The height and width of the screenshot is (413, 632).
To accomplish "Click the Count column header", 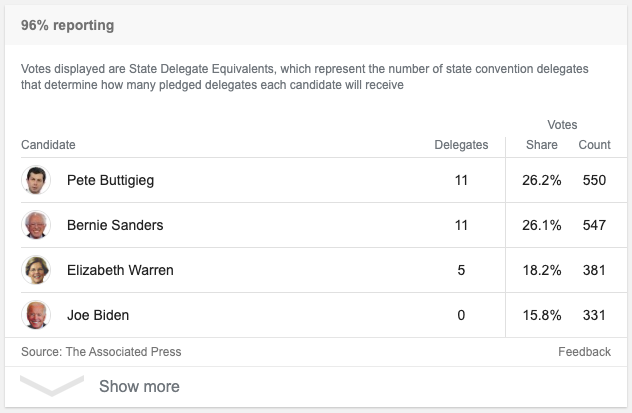I will coord(594,145).
